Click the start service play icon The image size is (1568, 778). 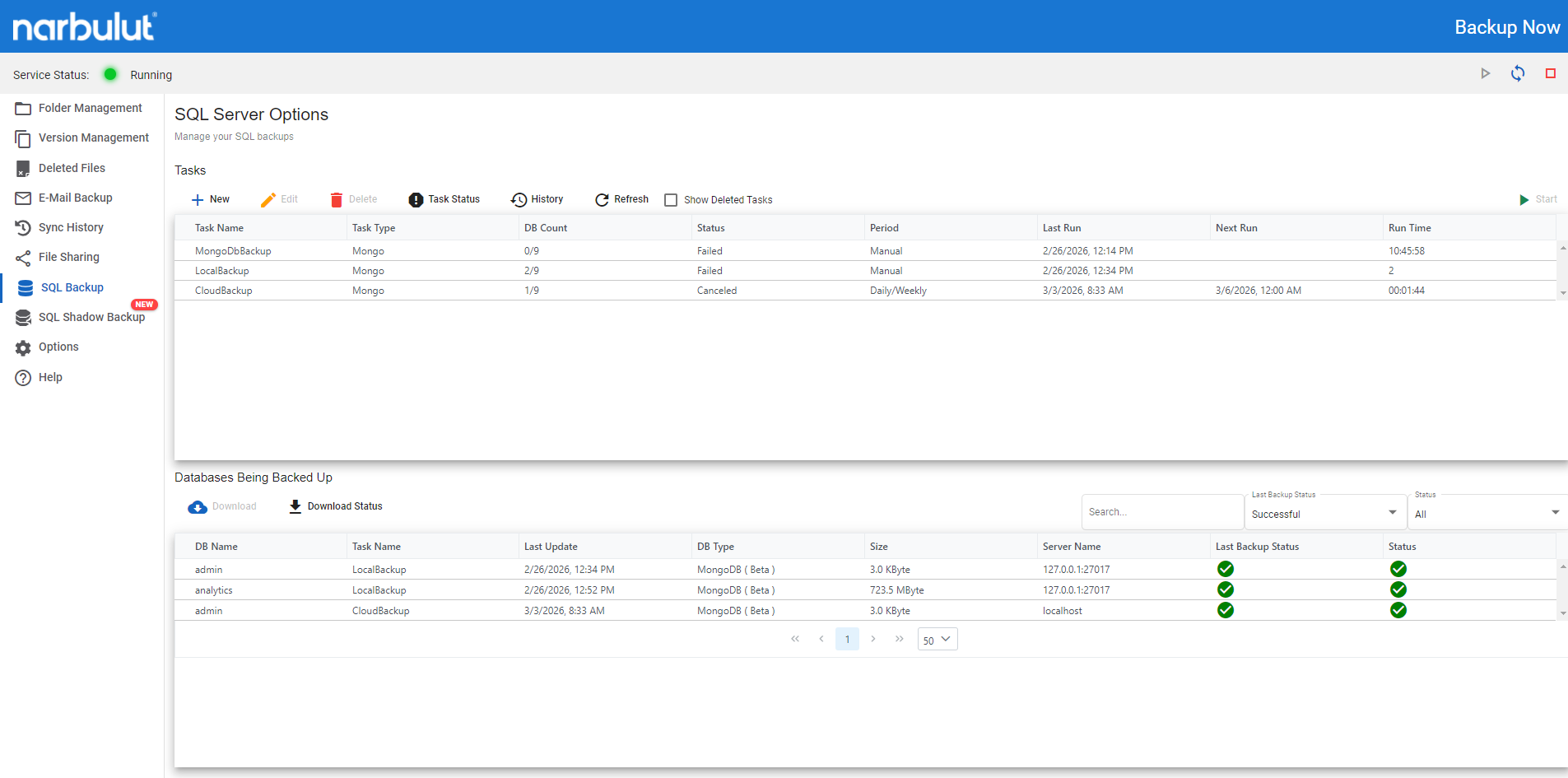[1485, 73]
